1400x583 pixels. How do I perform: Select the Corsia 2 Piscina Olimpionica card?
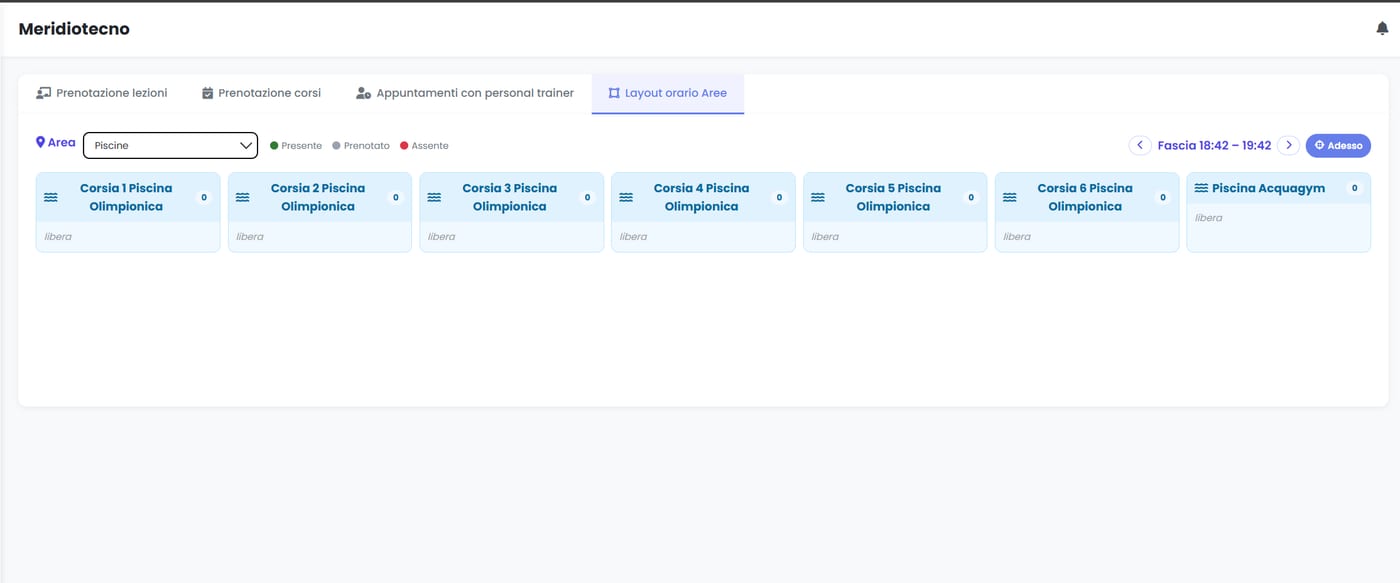coord(320,212)
